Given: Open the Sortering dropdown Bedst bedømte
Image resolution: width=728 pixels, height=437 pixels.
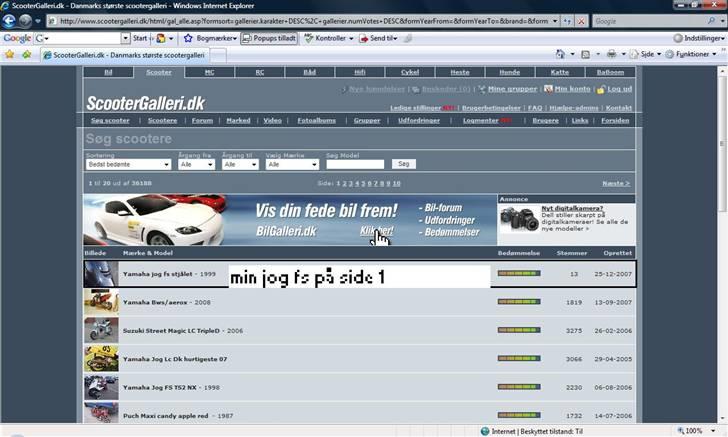Looking at the screenshot, I should tap(128, 164).
